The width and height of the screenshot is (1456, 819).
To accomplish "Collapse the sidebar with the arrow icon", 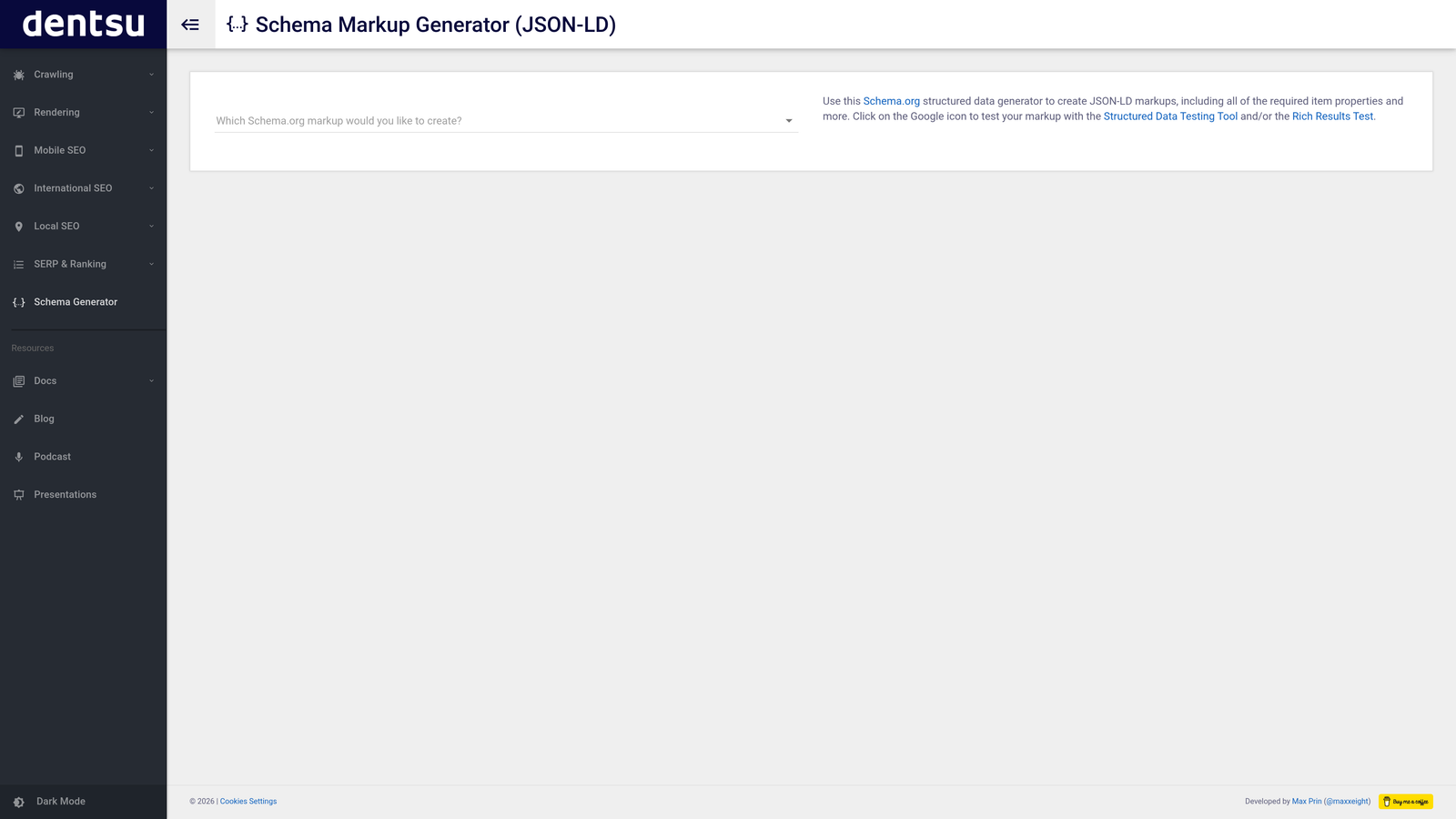I will tap(190, 25).
